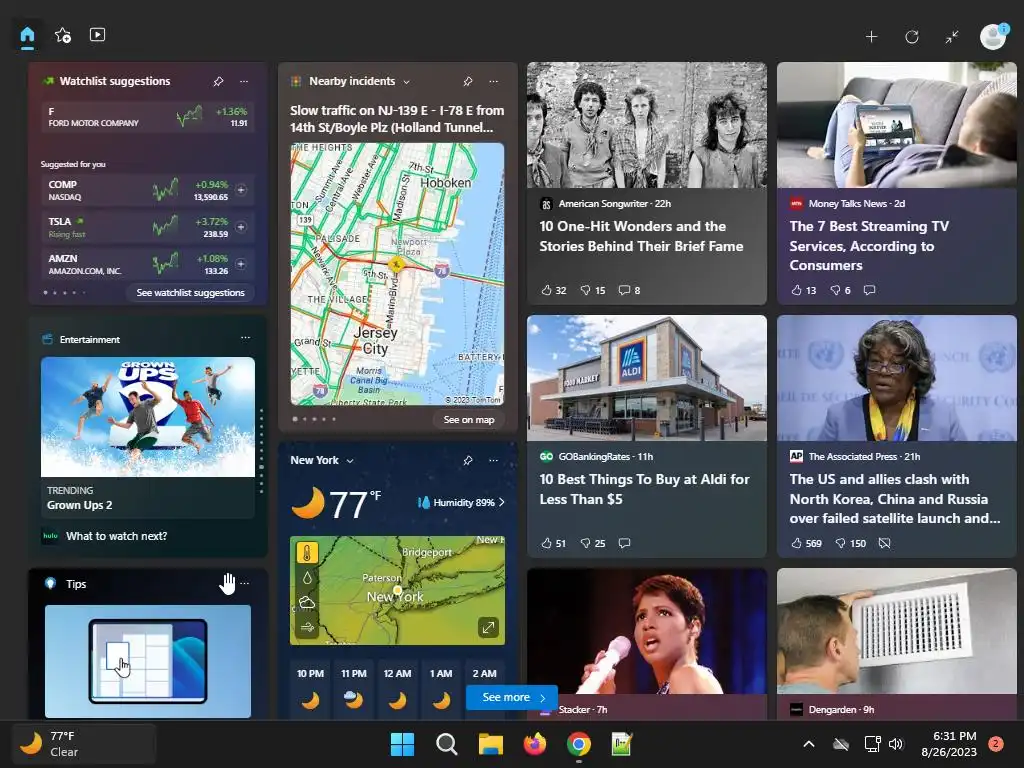1024x768 pixels.
Task: Dislike the One-Hit Wonders article
Action: point(593,290)
